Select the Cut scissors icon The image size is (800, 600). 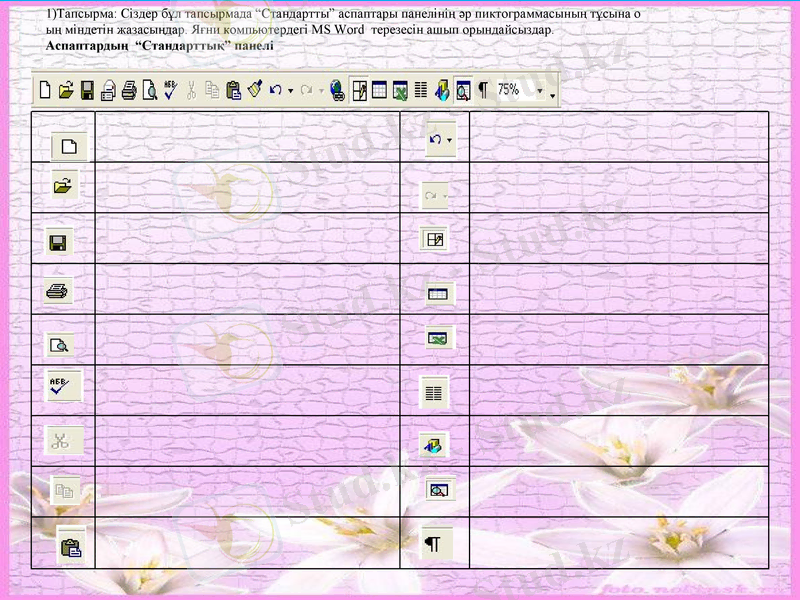(190, 88)
